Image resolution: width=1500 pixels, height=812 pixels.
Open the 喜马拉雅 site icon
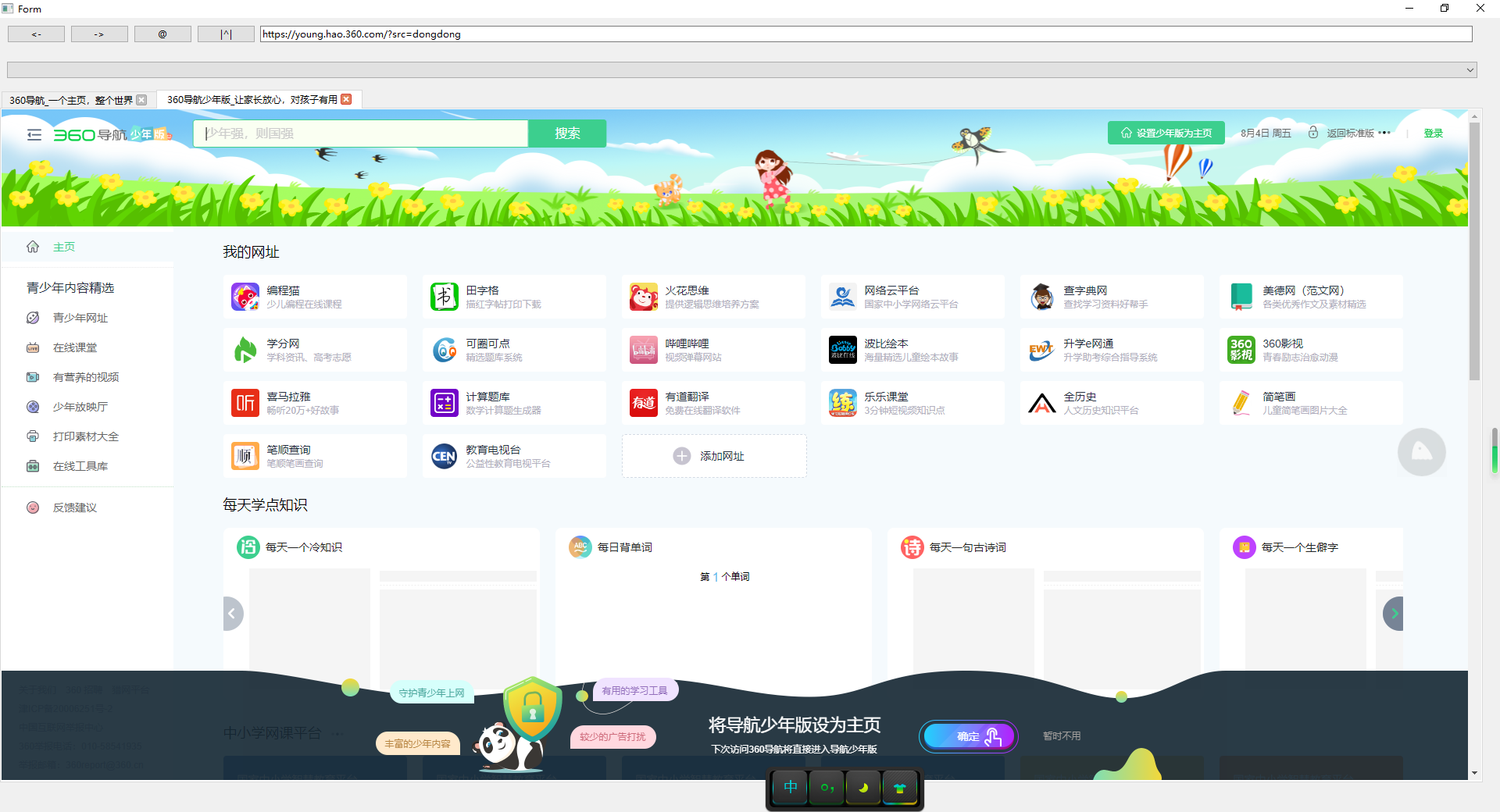245,403
